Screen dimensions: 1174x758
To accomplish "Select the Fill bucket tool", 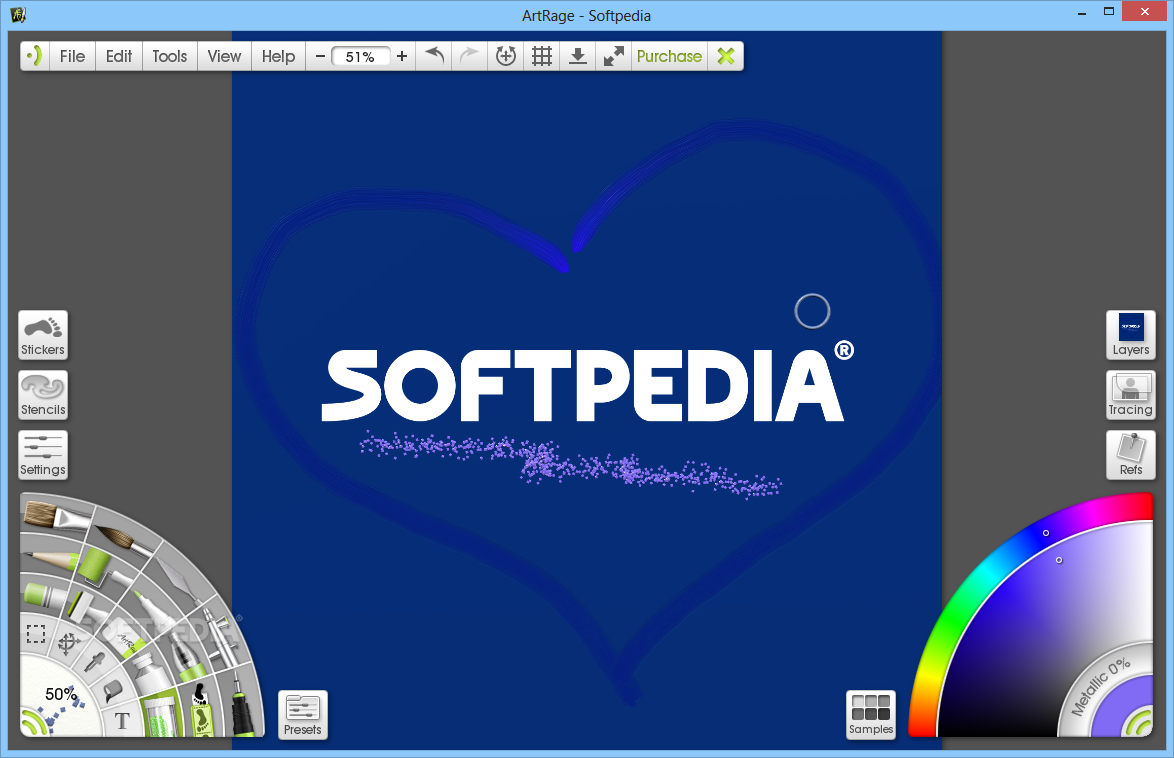I will pyautogui.click(x=112, y=689).
